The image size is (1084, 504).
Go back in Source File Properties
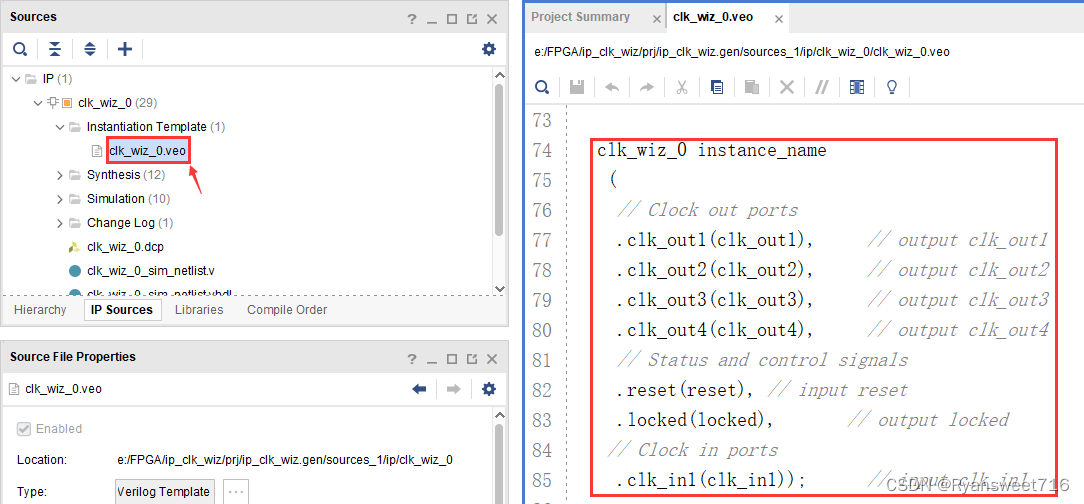[x=419, y=389]
